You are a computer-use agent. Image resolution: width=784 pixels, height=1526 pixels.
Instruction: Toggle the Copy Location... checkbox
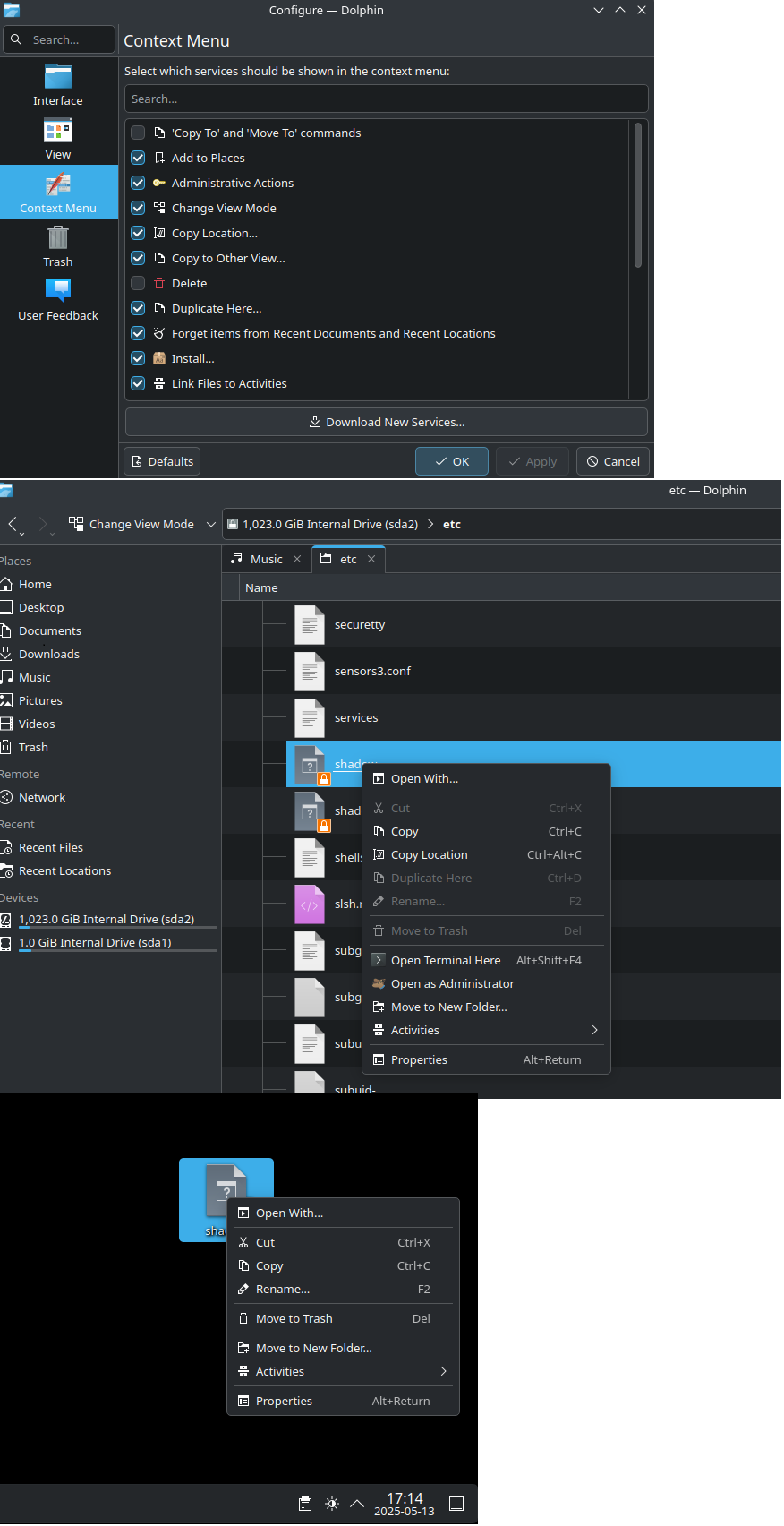138,233
